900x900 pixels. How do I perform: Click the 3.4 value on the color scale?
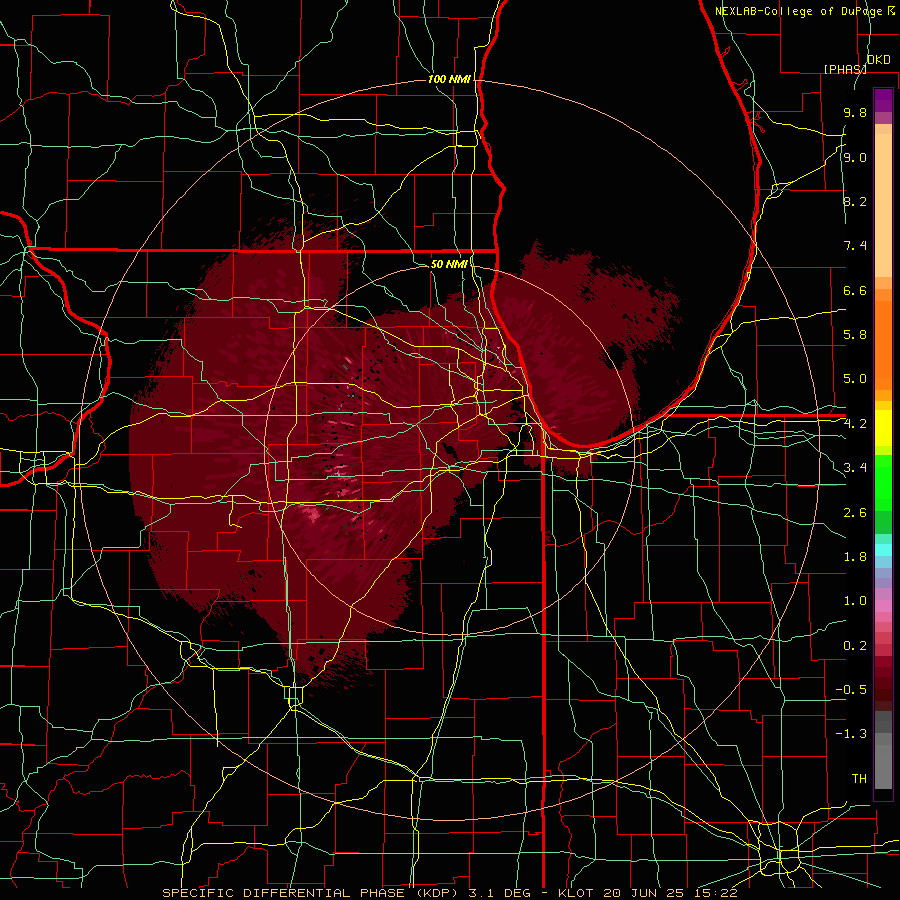click(x=855, y=468)
